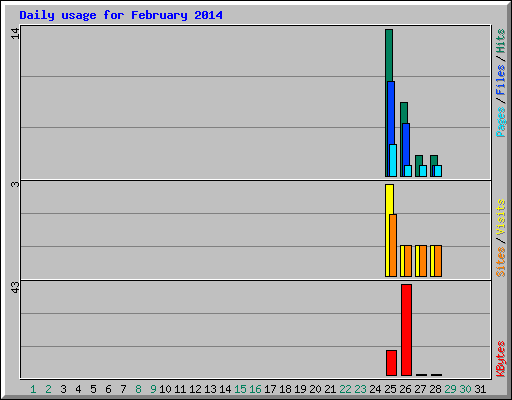The width and height of the screenshot is (512, 400).
Task: Click the 'Daily usage for February 2014' title
Action: point(121,15)
